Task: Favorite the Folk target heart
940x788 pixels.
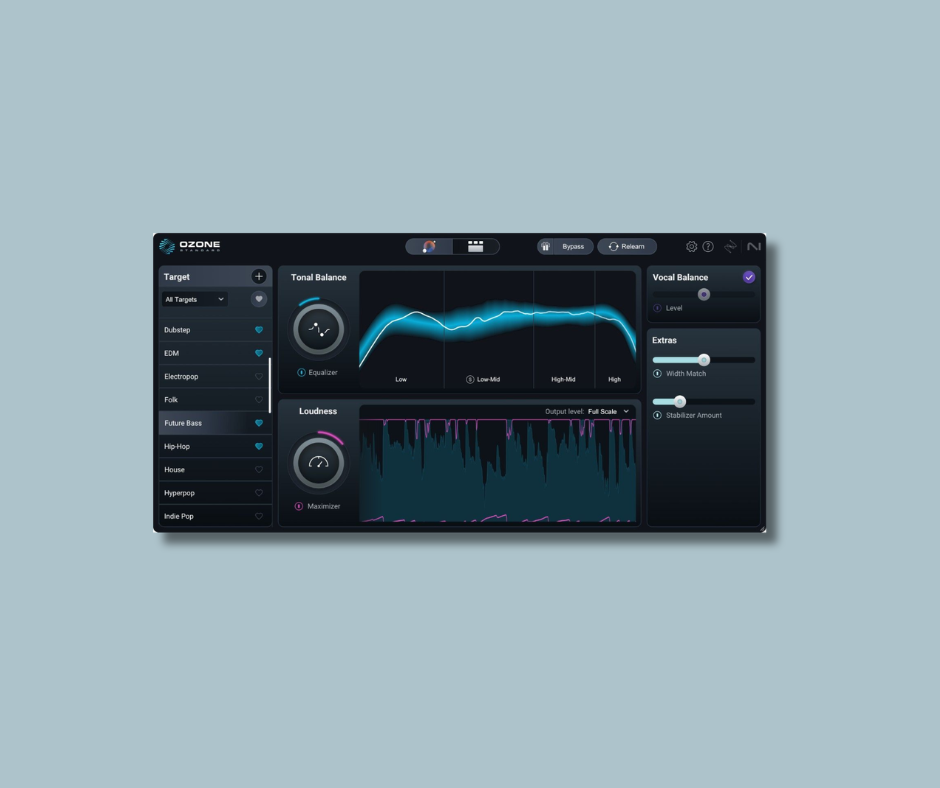Action: (259, 399)
